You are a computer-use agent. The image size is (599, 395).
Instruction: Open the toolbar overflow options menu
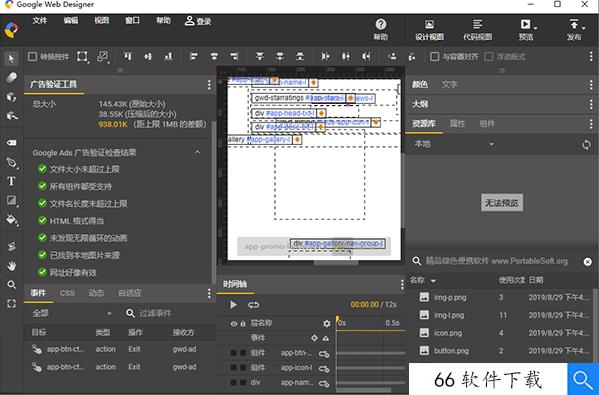tap(591, 57)
